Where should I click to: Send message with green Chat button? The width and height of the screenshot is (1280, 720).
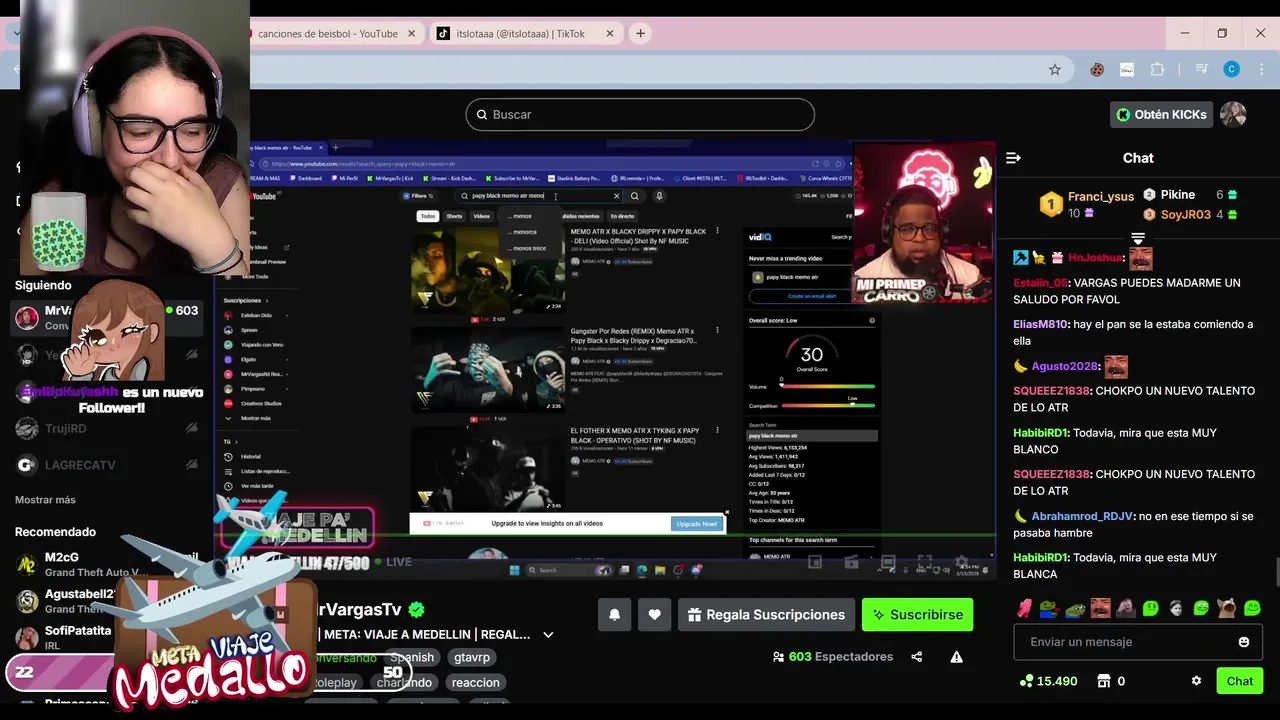pos(1239,681)
